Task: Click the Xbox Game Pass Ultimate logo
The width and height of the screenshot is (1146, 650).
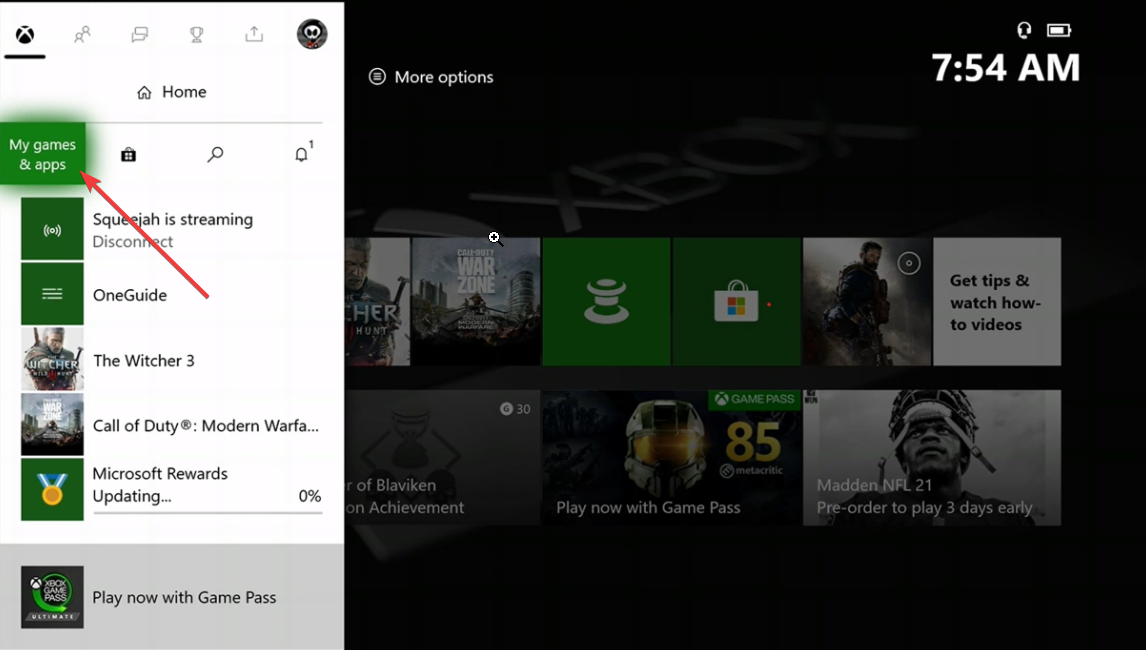Action: 52,597
